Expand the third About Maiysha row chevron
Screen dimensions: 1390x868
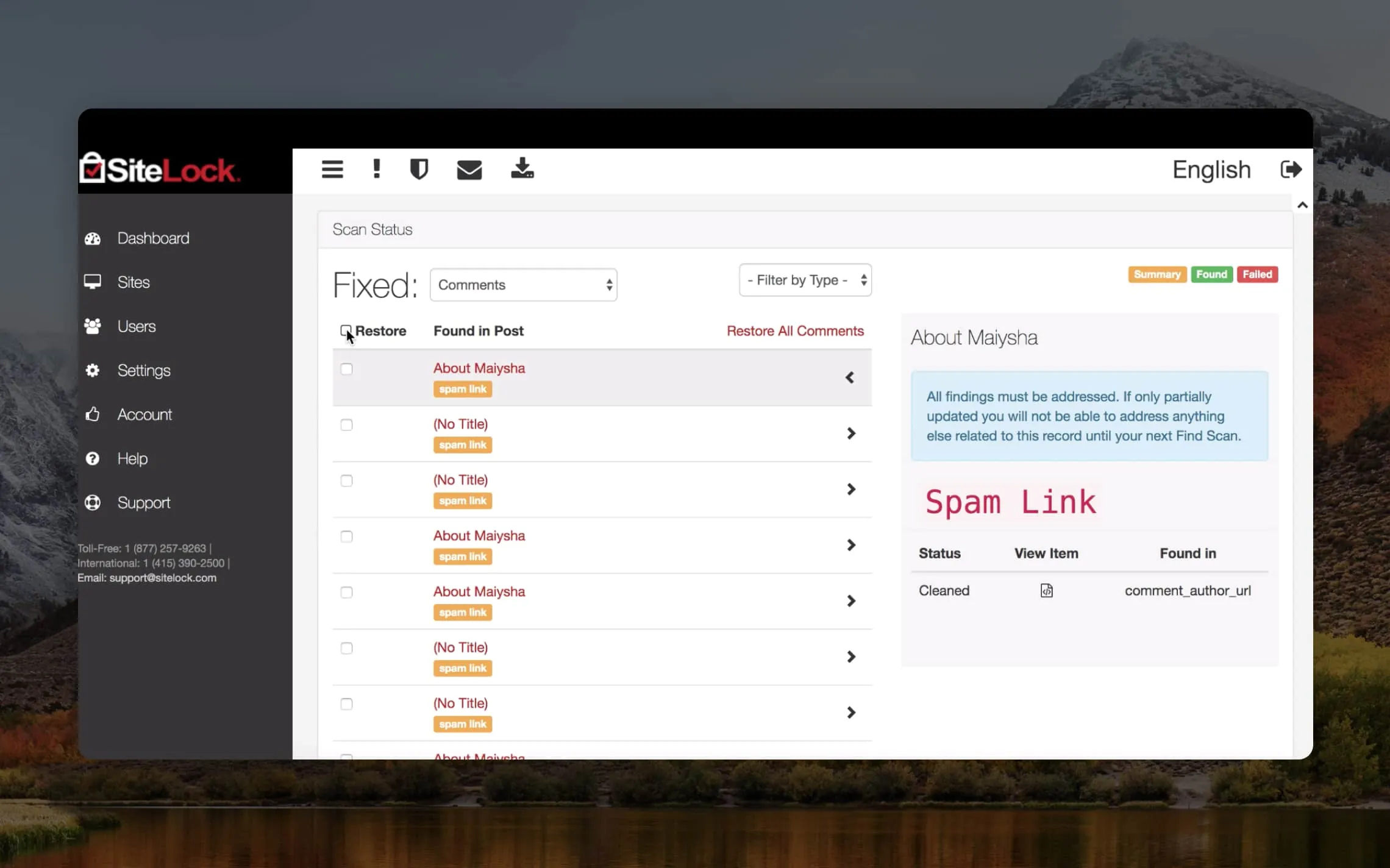(851, 601)
